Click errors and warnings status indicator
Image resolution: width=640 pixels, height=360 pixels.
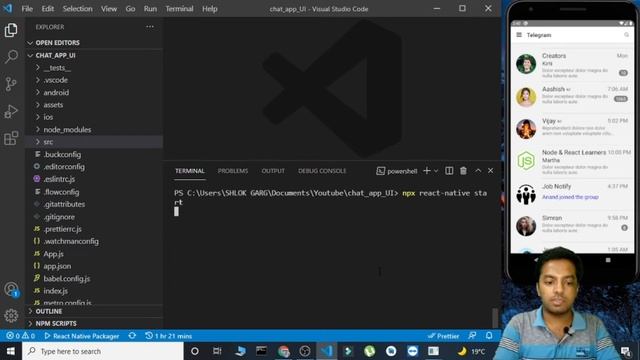coord(20,336)
